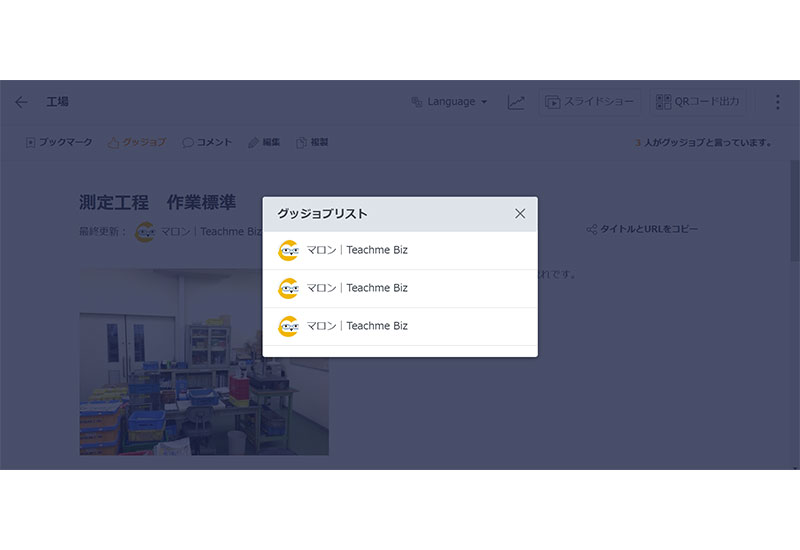Open the analytics line chart icon
The image size is (800, 550).
point(516,102)
